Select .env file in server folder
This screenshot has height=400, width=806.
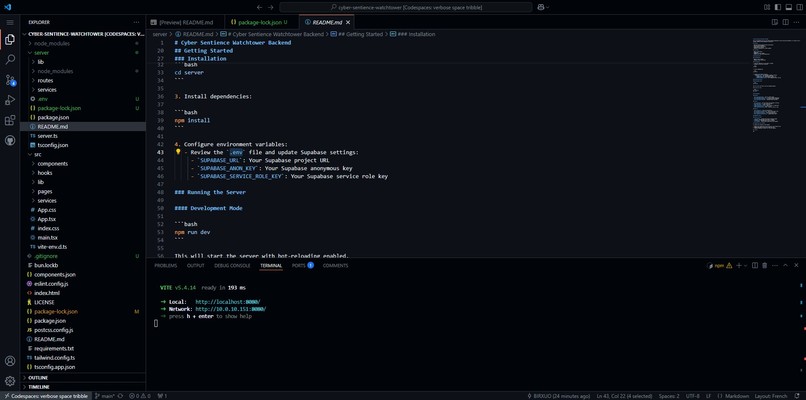[82, 99]
